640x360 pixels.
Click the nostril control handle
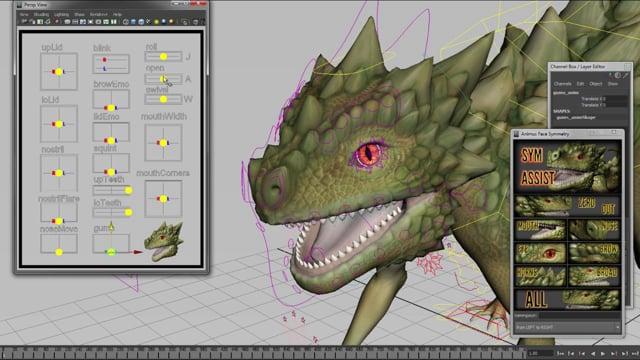click(x=59, y=173)
